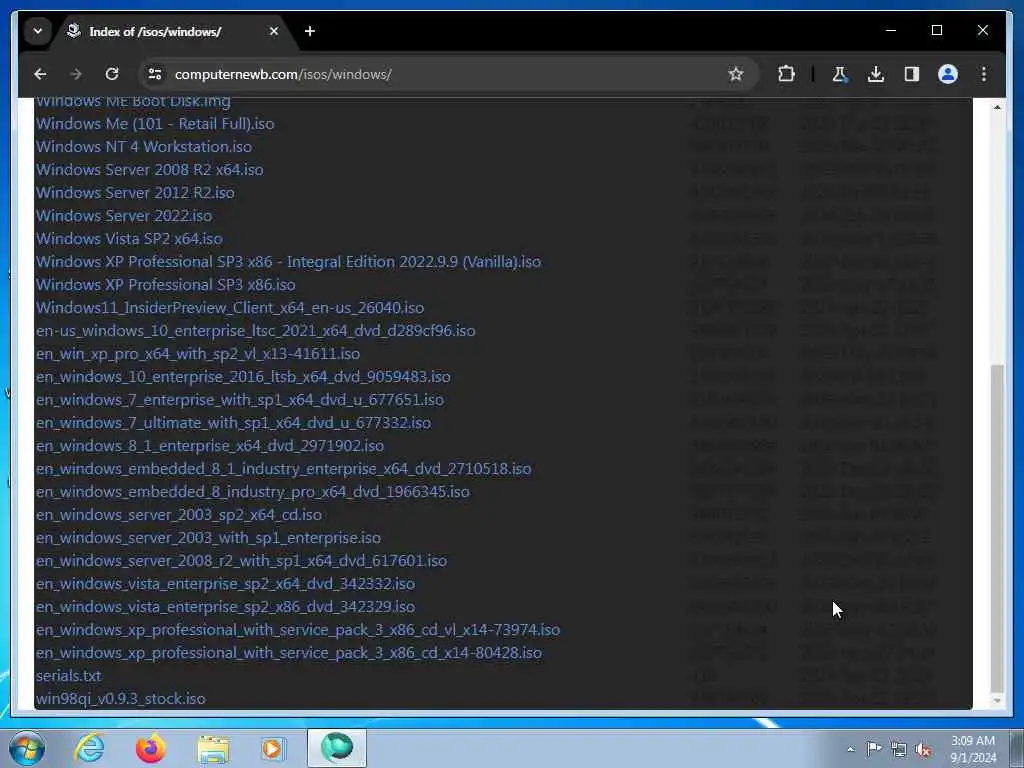1024x768 pixels.
Task: Open en_windows_server_2003_with_sp1_enterprise.iso link
Action: 208,537
